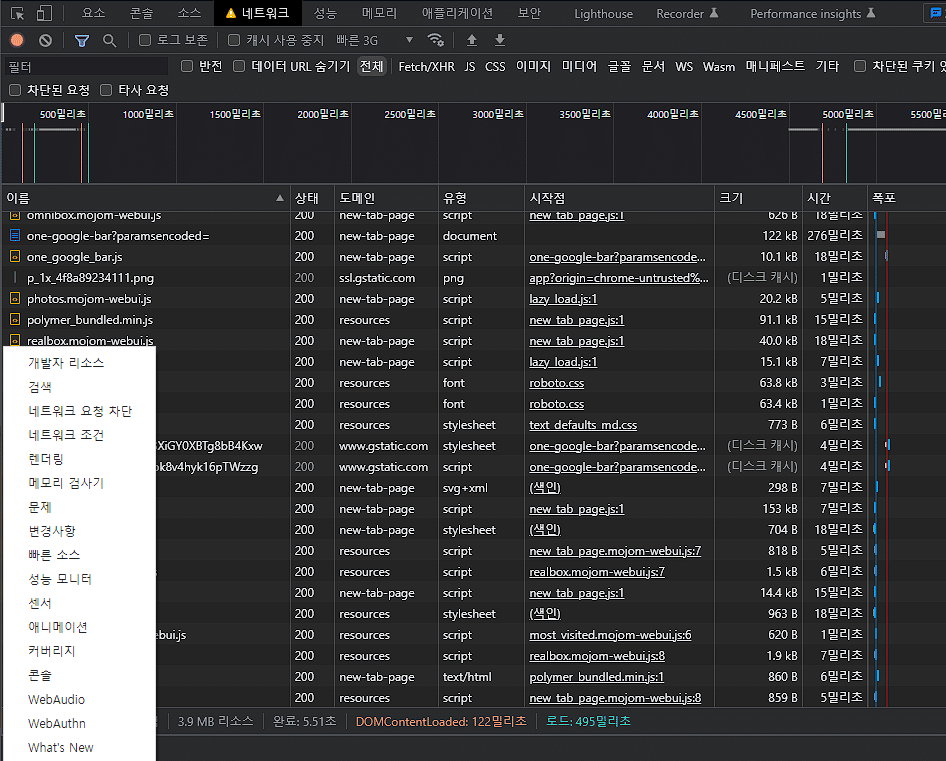The height and width of the screenshot is (761, 946).
Task: Click the 로드: 495밀리초 status text
Action: (588, 721)
